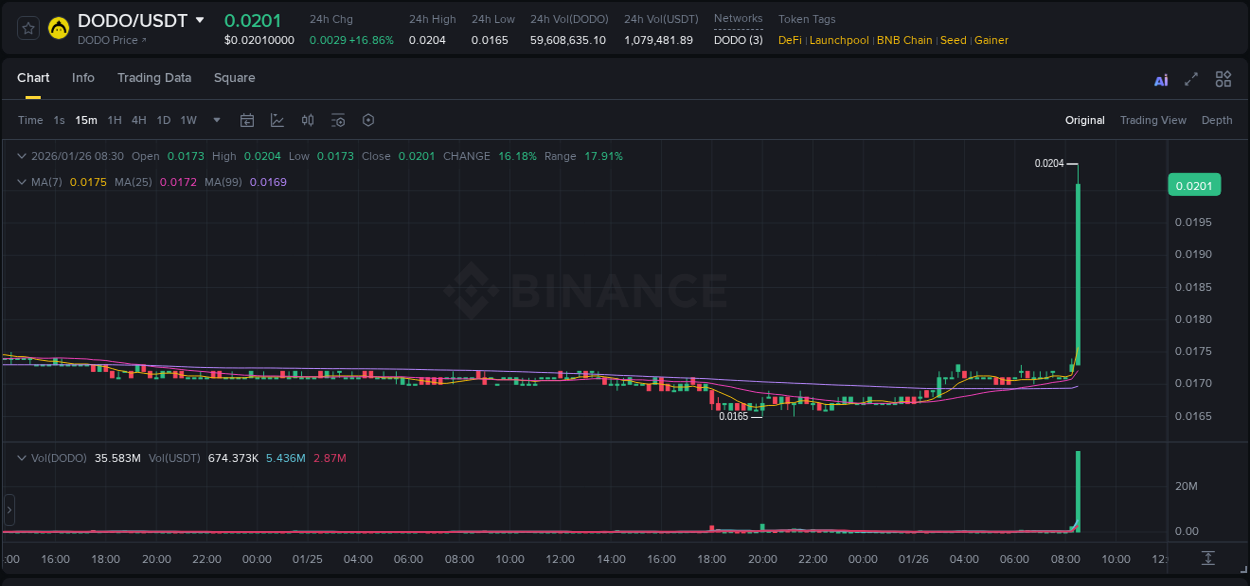Collapse the OHLC info row chevron
This screenshot has height=586, width=1250.
pyautogui.click(x=22, y=156)
